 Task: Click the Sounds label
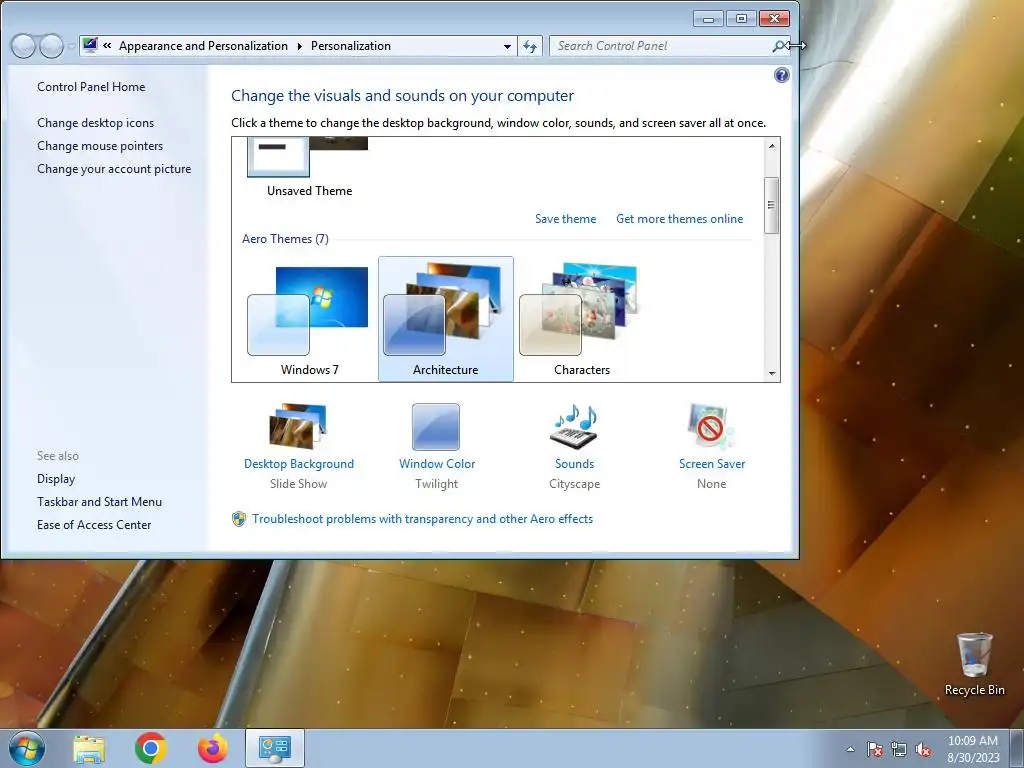point(574,464)
